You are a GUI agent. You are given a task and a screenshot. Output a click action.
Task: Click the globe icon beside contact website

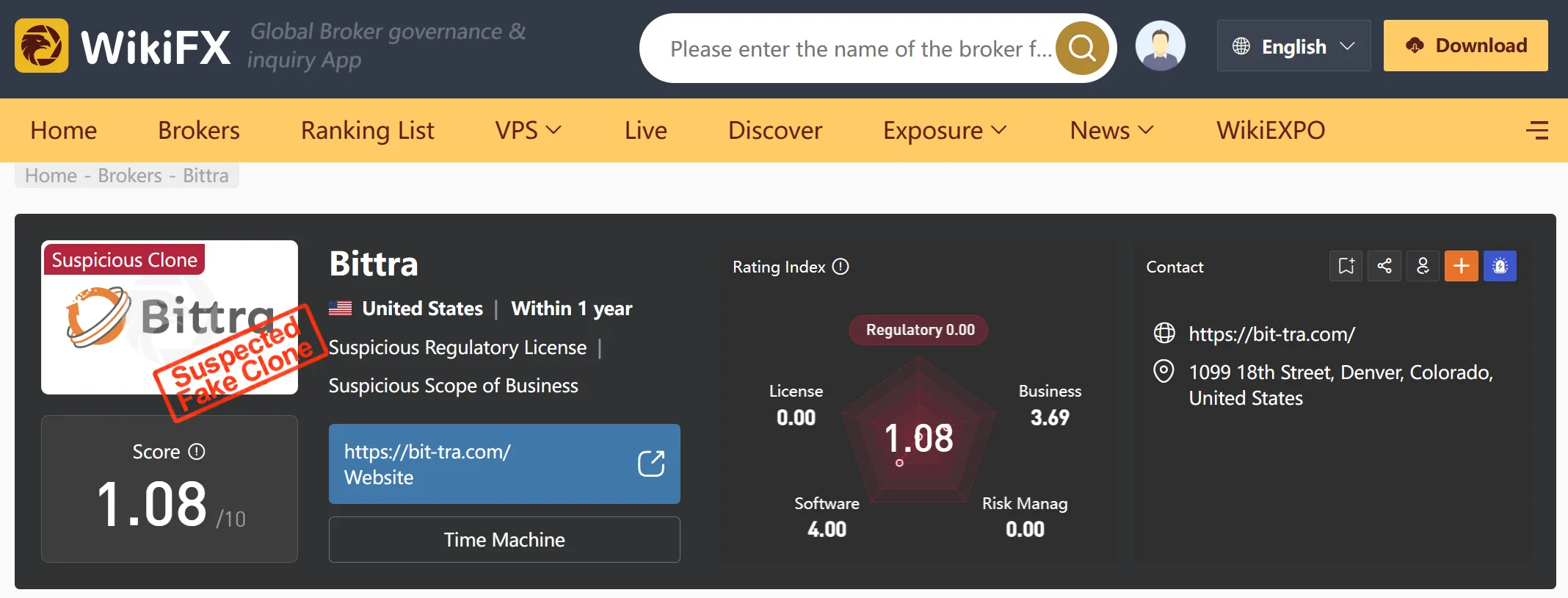point(1164,334)
